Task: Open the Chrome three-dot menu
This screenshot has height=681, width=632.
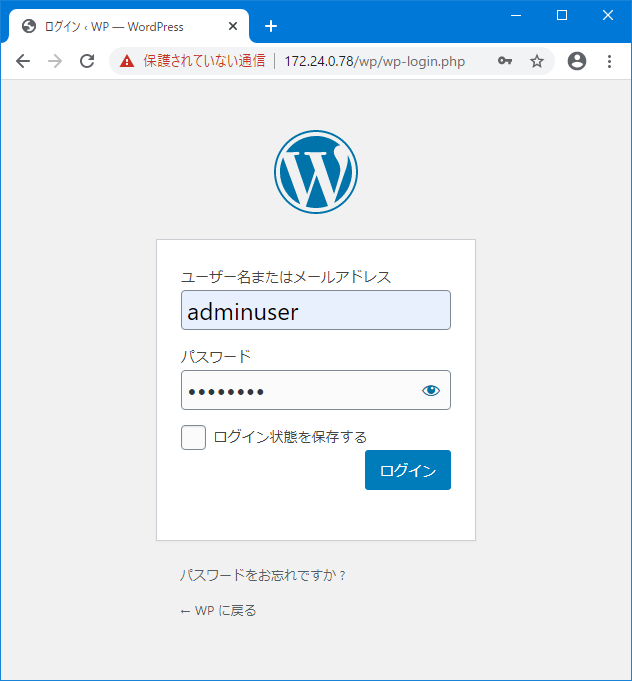Action: pos(609,61)
